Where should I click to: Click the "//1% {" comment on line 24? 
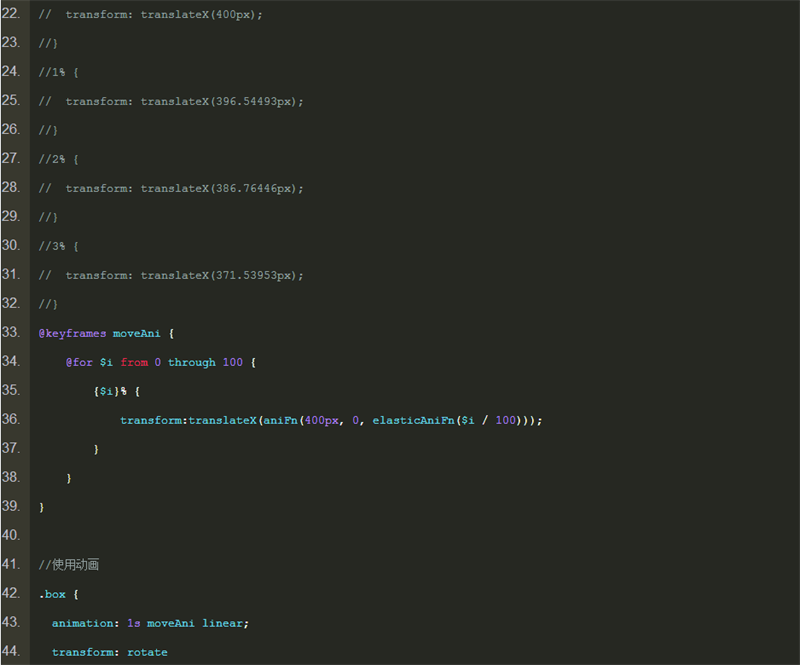58,73
